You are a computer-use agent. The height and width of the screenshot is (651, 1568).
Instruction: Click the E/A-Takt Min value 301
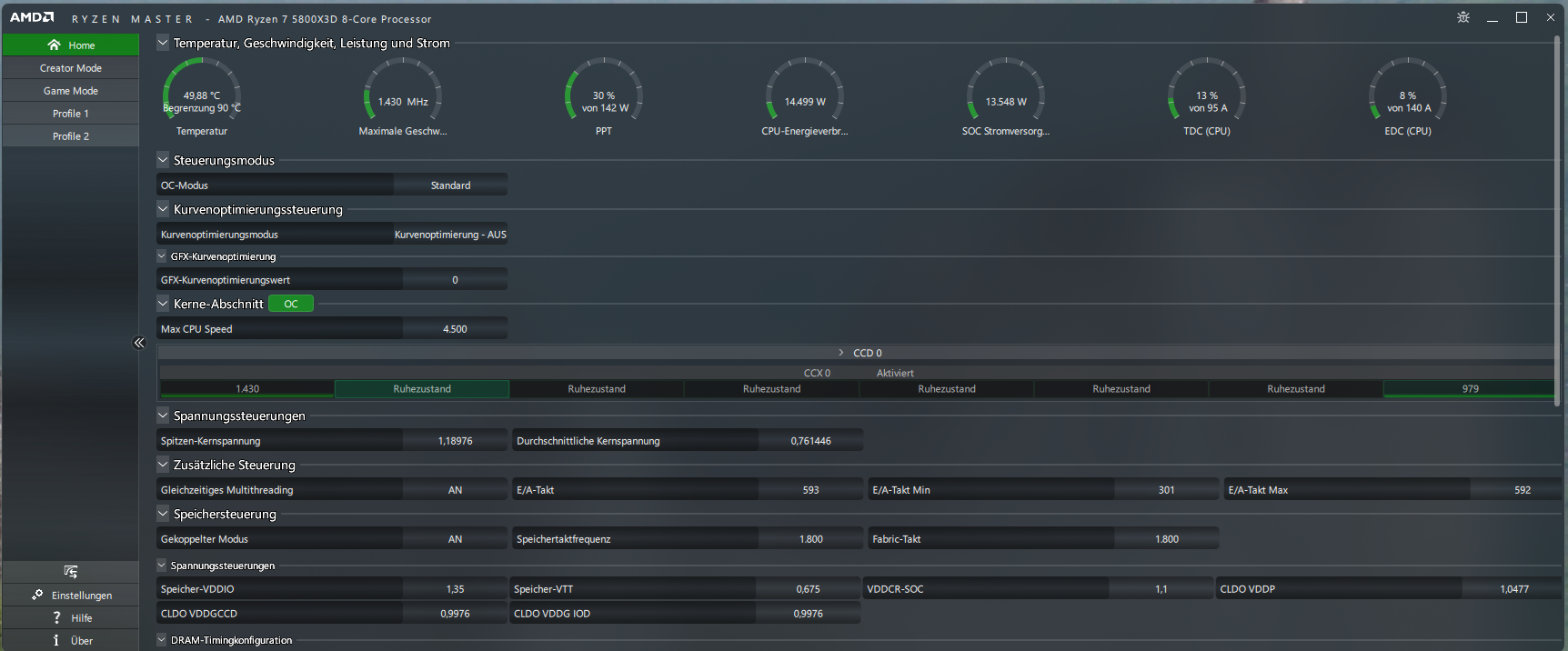(1166, 490)
